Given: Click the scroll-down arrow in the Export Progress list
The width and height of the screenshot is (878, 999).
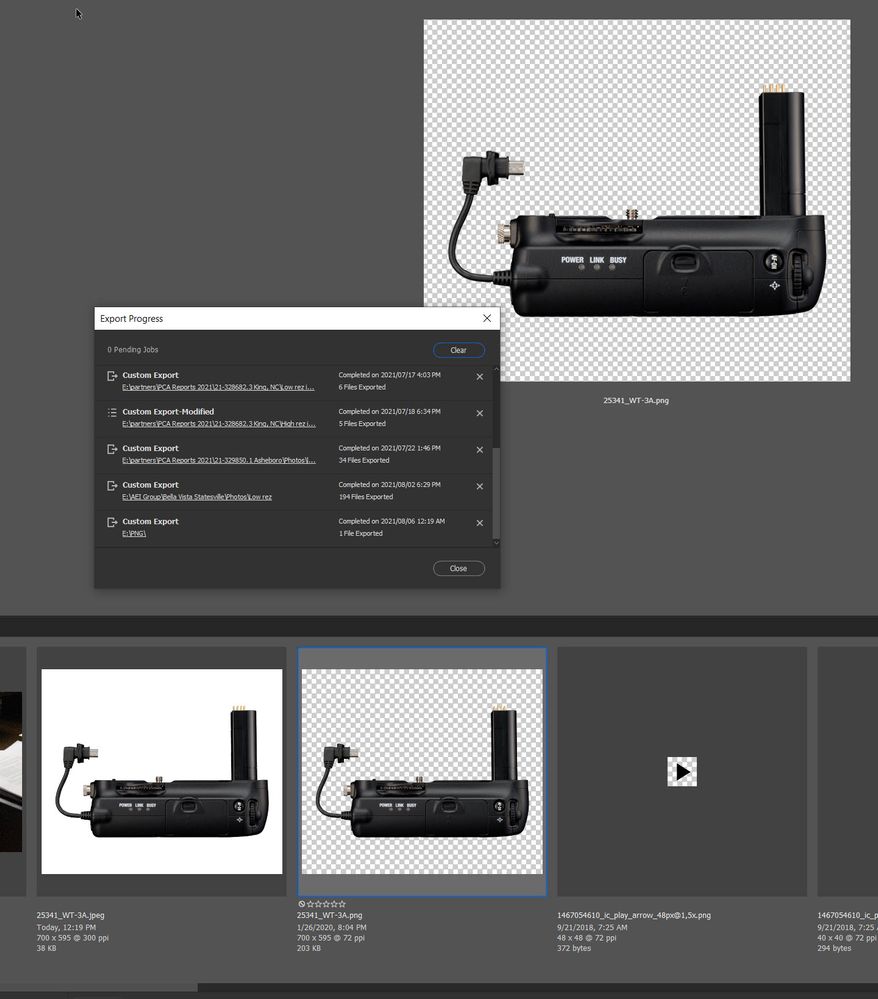Looking at the screenshot, I should pyautogui.click(x=496, y=543).
